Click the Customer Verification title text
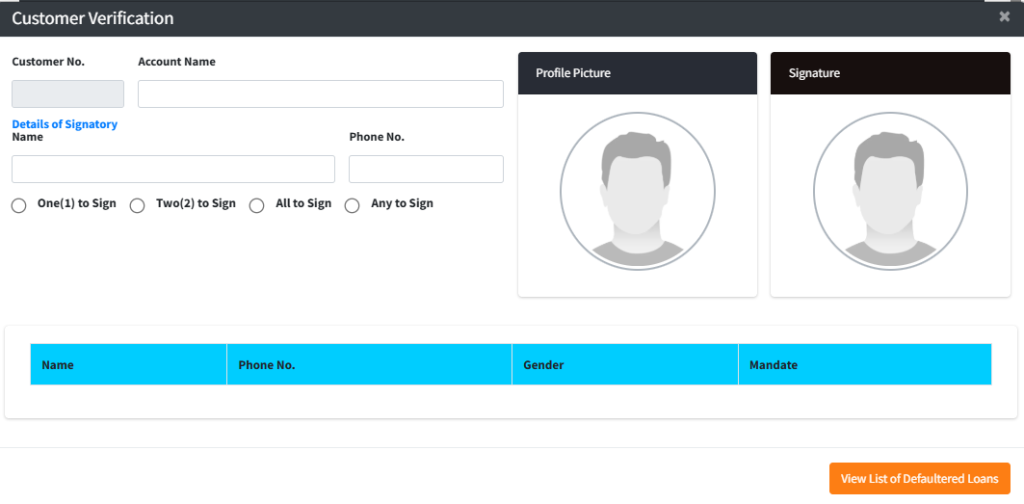Image resolution: width=1024 pixels, height=504 pixels. click(x=92, y=18)
